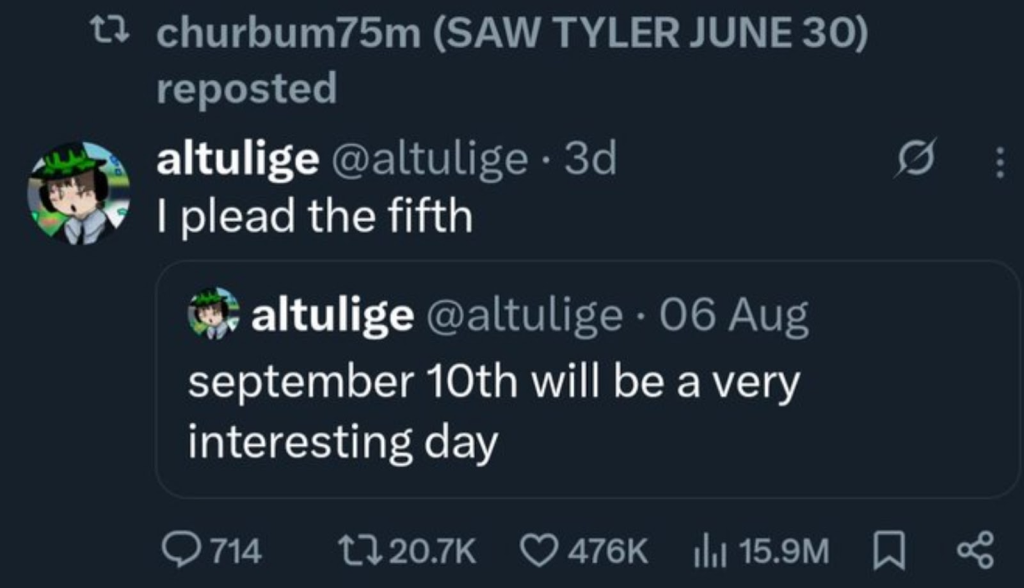Open the Grok slash-circle icon
Screen dimensions: 1024x588
pyautogui.click(x=915, y=157)
